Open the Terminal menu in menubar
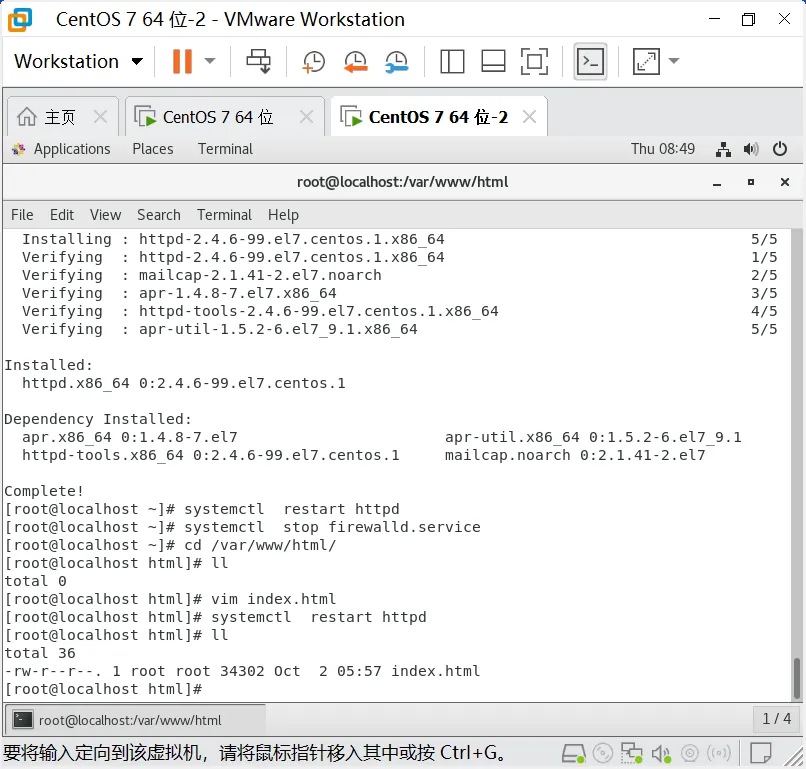This screenshot has height=769, width=806. coord(224,215)
